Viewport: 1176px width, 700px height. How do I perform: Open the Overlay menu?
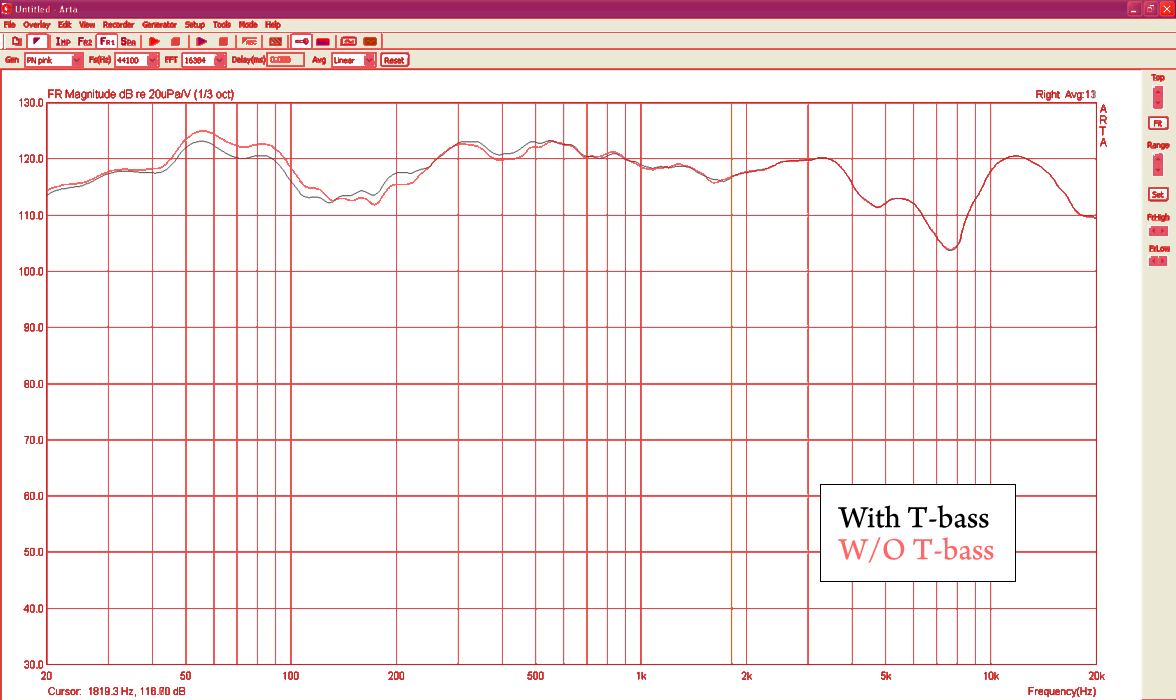tap(36, 25)
